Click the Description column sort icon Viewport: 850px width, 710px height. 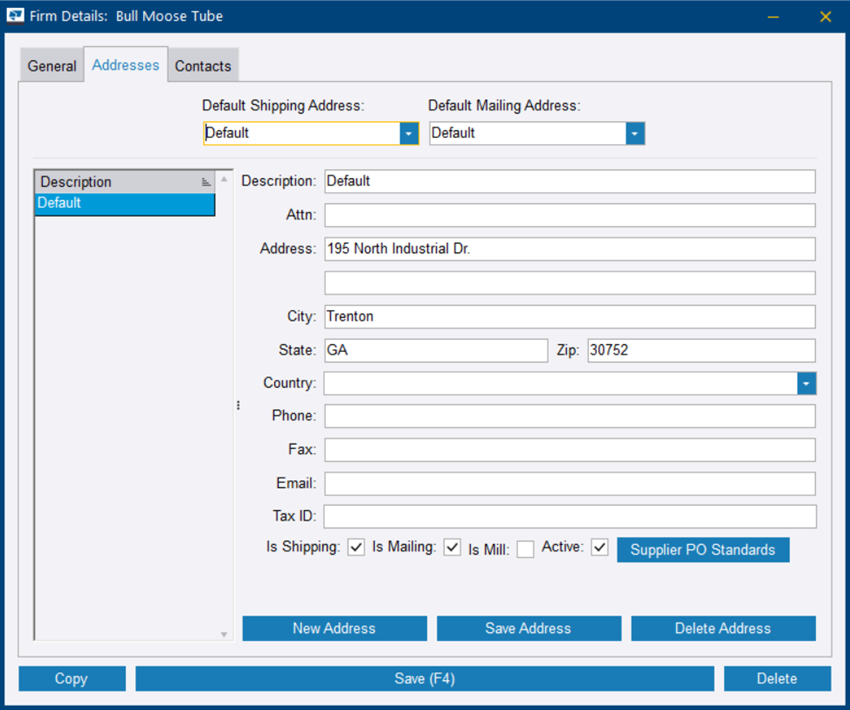206,182
